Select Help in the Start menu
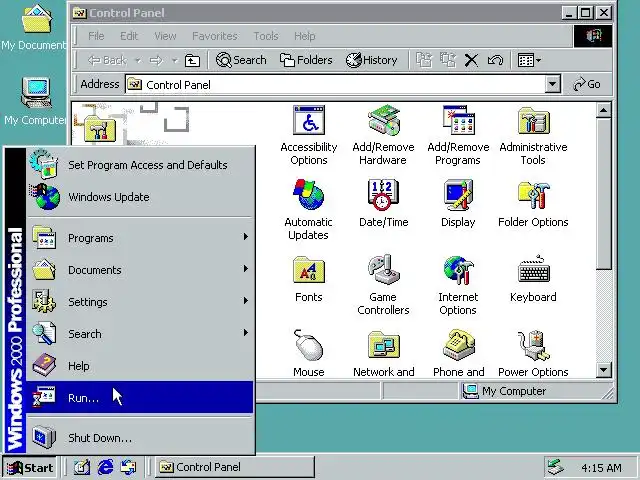 (x=140, y=365)
